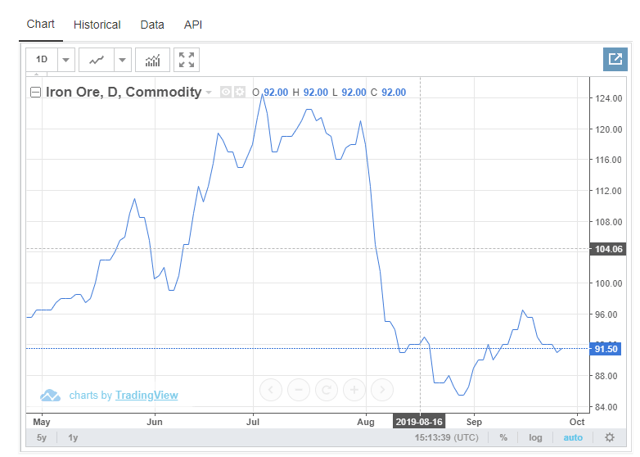Select the 5y time range

(x=41, y=438)
